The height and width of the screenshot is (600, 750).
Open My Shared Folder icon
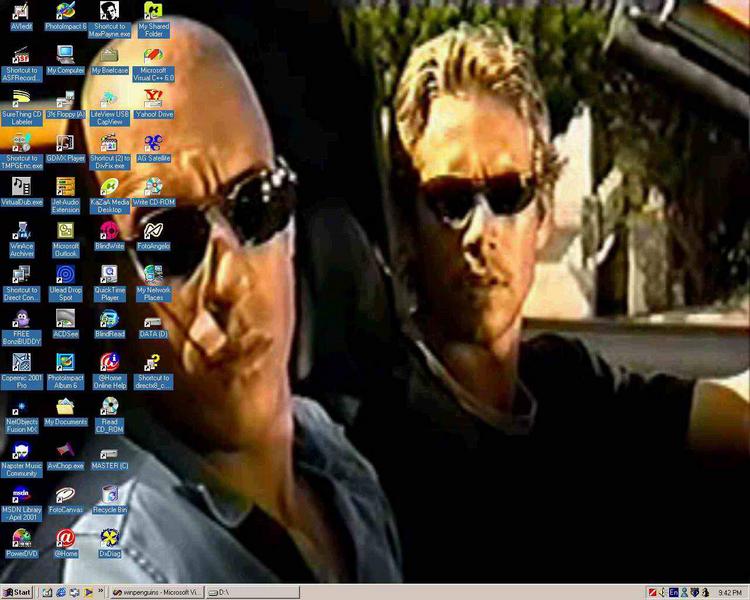(154, 20)
